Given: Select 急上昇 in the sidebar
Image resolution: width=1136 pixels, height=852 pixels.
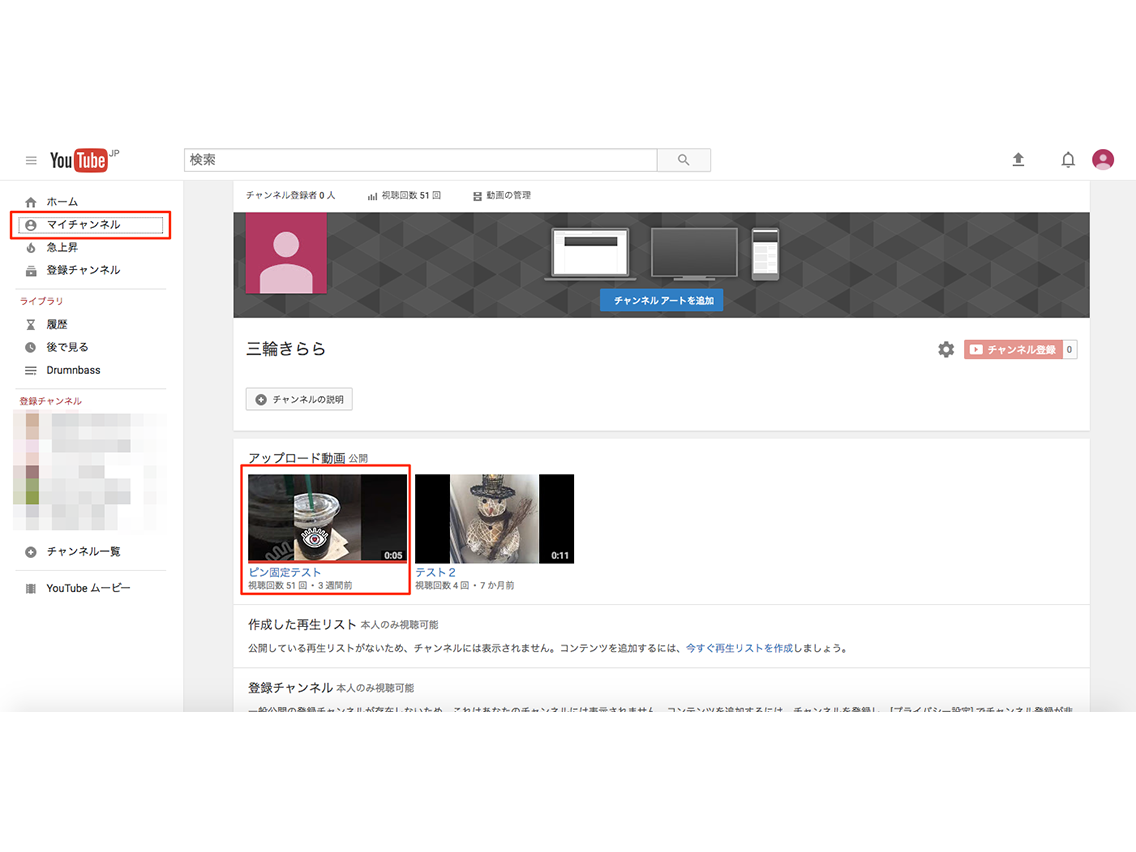Looking at the screenshot, I should pos(62,248).
